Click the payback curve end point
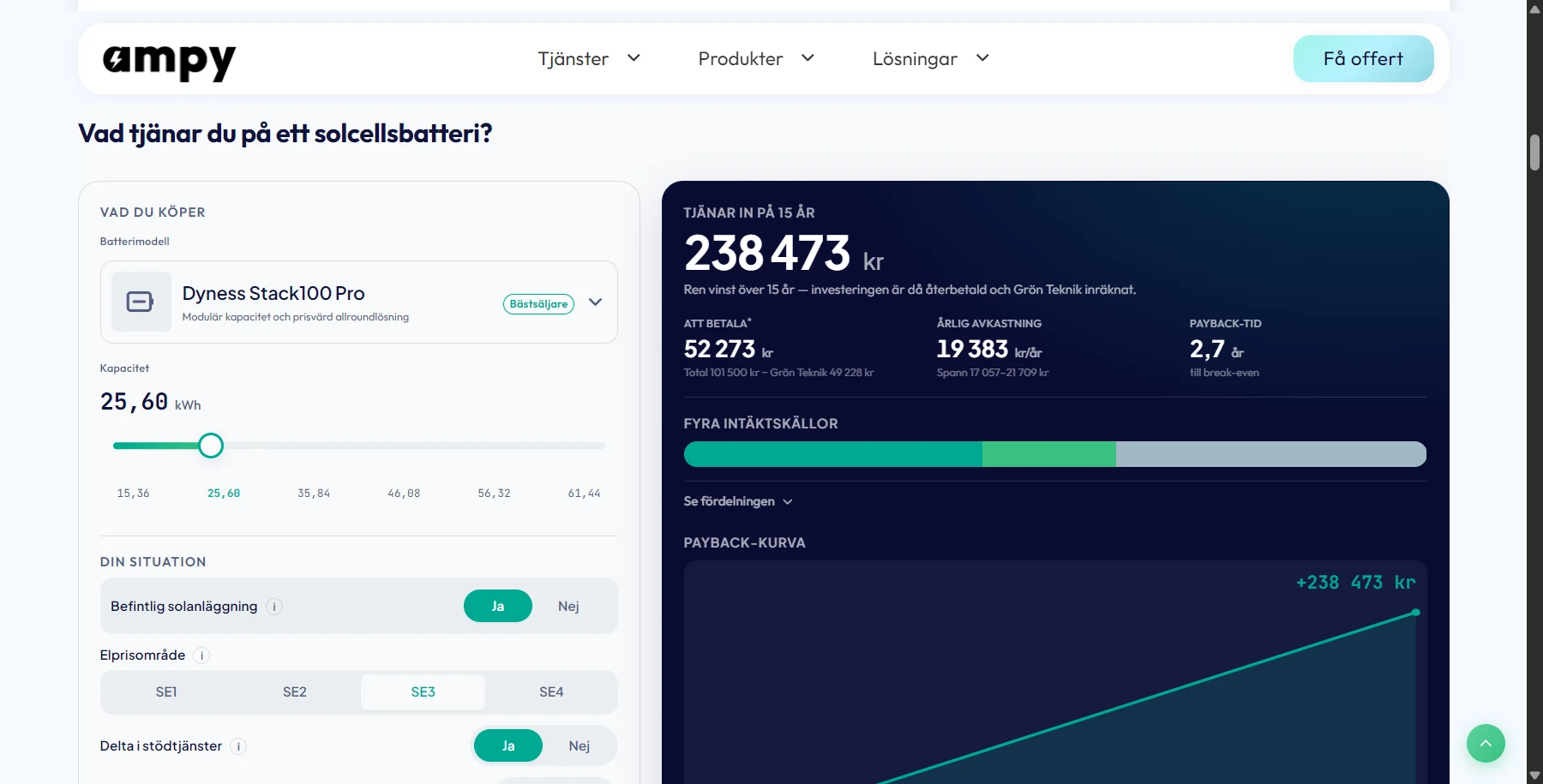Screen dimensions: 1543x784 (1416, 613)
